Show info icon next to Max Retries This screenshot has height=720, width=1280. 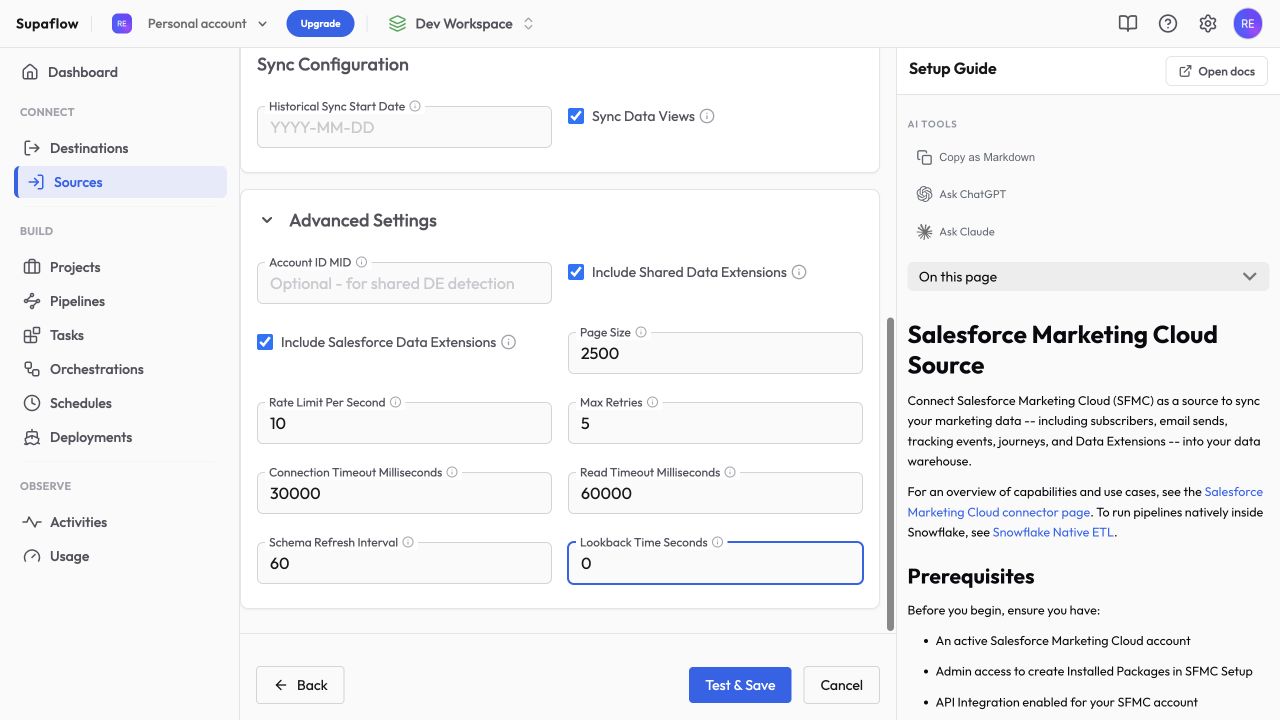(652, 402)
